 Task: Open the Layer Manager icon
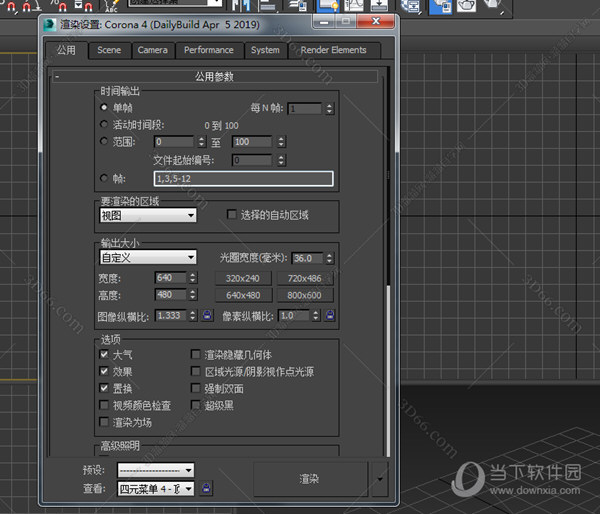click(x=298, y=5)
